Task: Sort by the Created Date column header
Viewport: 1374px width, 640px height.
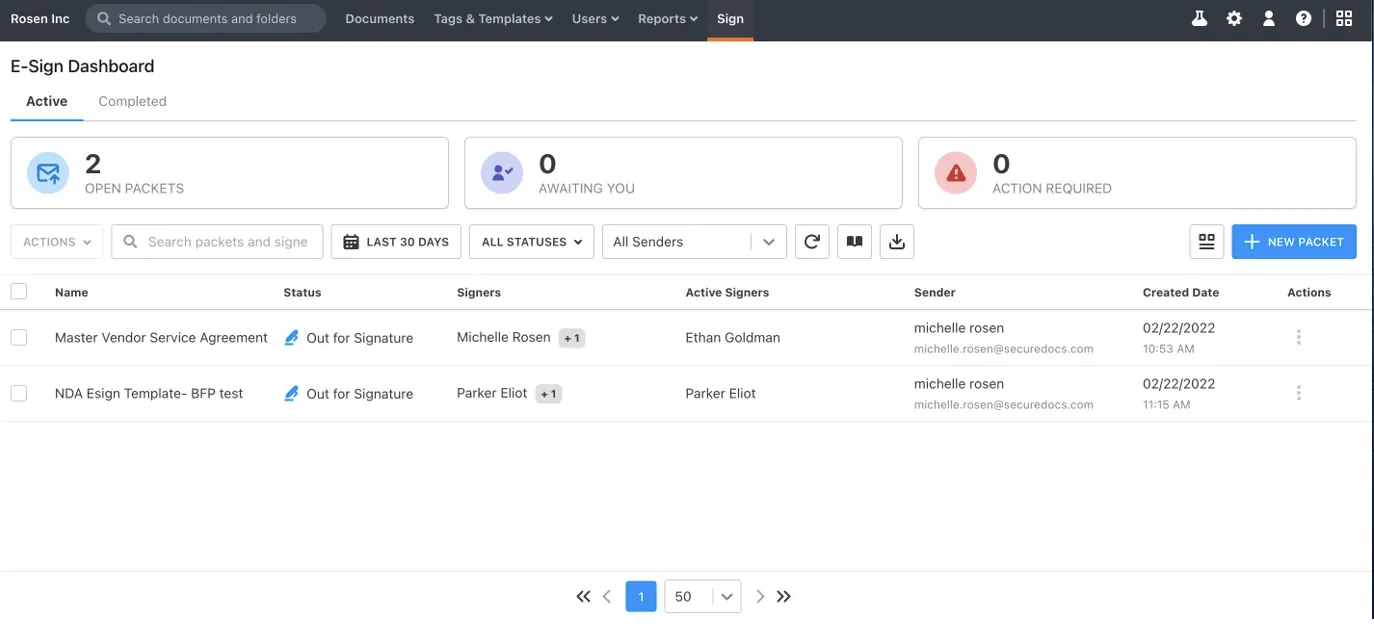Action: (1181, 293)
